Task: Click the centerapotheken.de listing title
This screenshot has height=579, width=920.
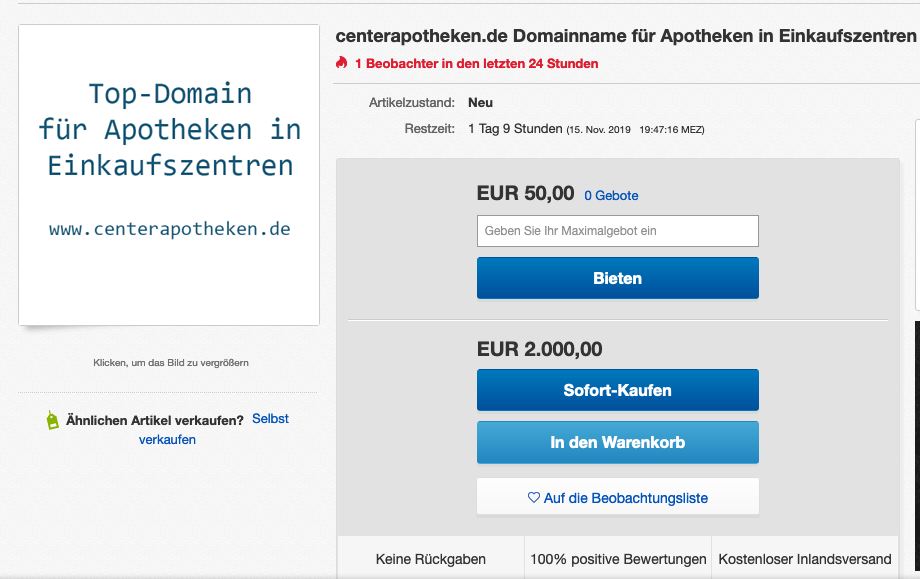Action: [626, 36]
